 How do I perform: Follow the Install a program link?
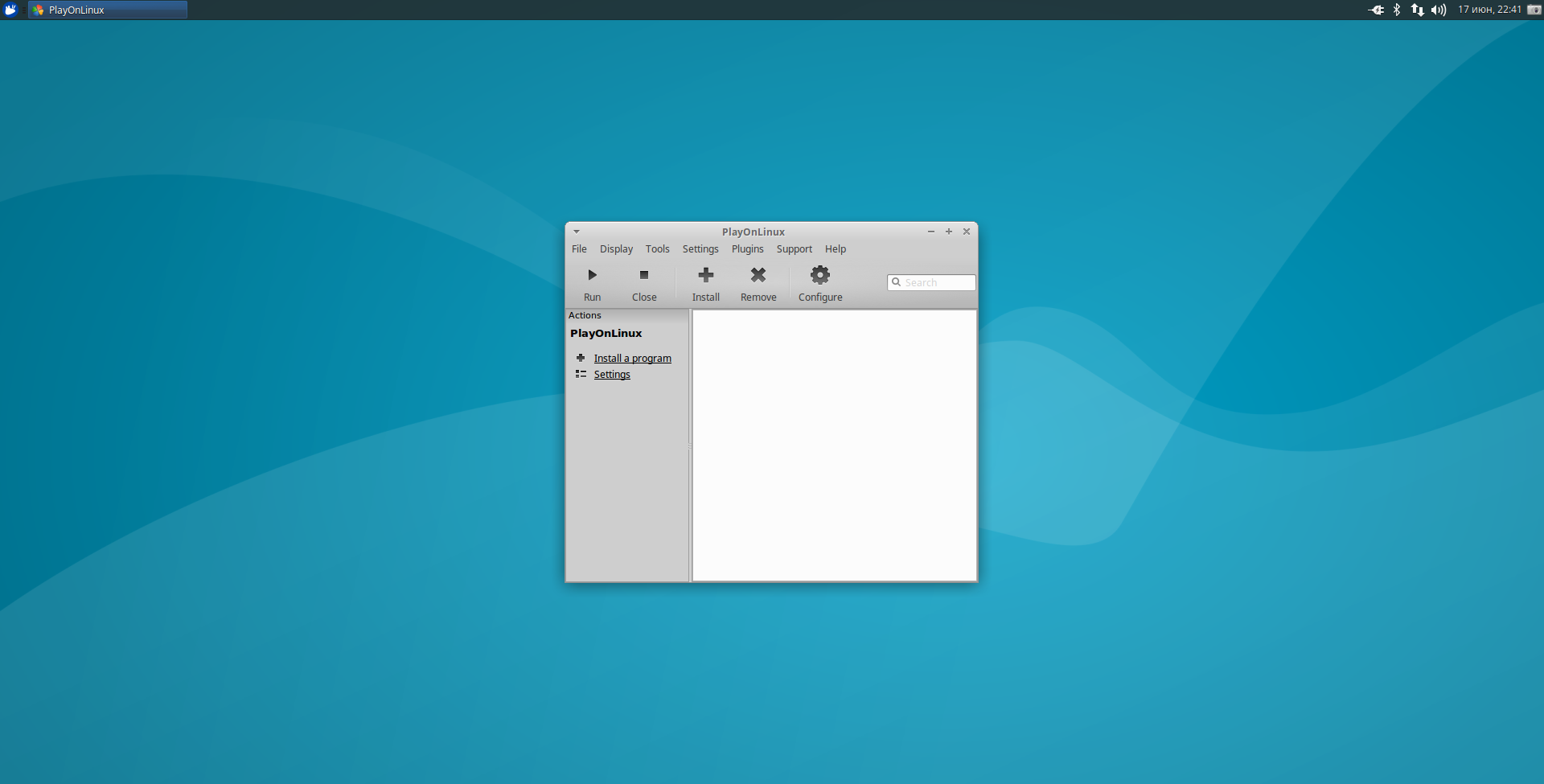pyautogui.click(x=632, y=359)
